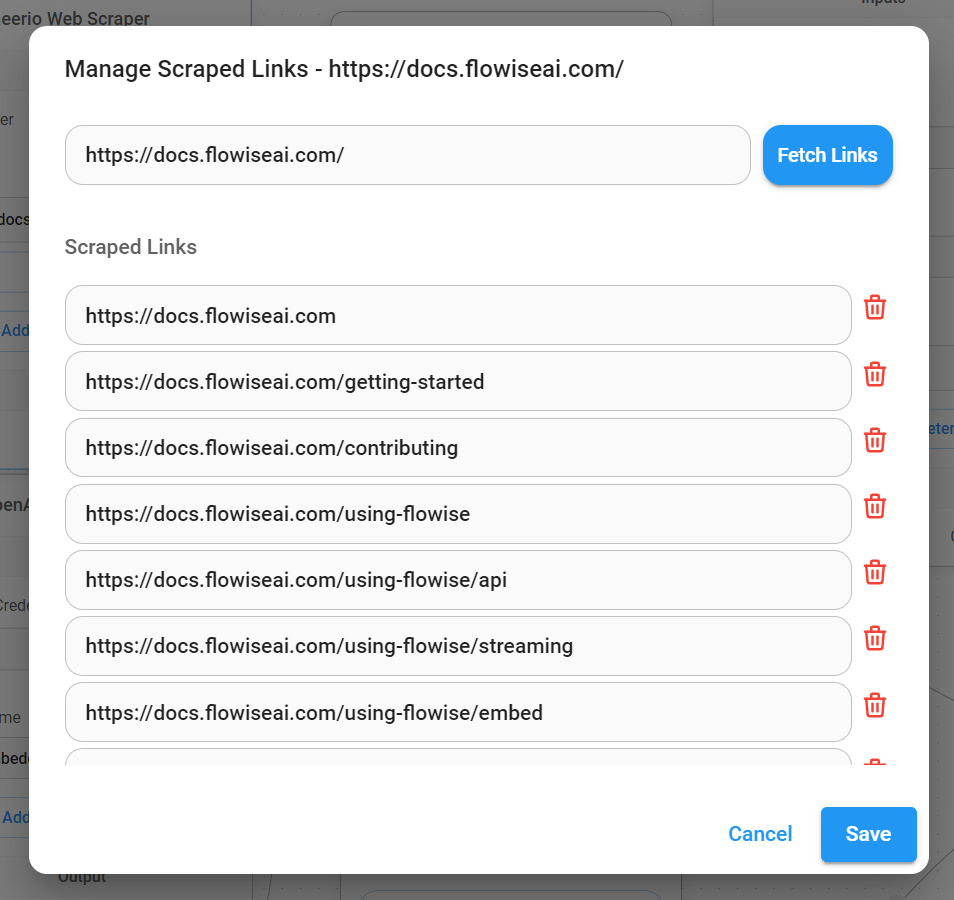Save the scraped links
The image size is (954, 900).
pos(868,834)
